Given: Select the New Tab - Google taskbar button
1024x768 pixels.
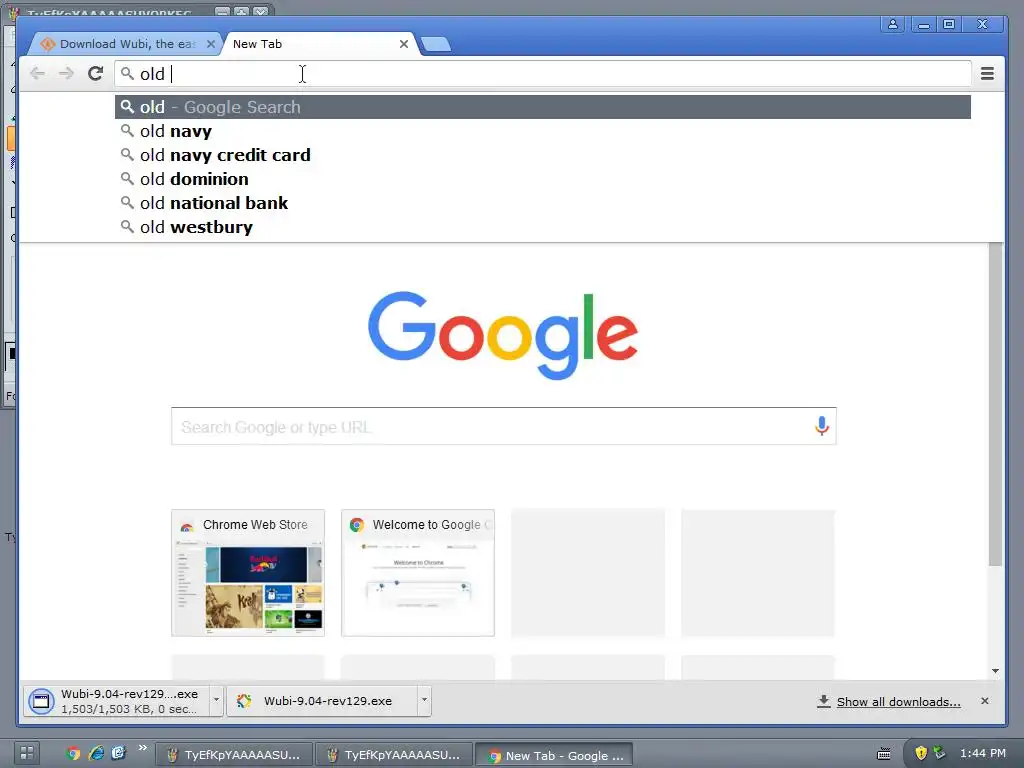Looking at the screenshot, I should point(554,755).
